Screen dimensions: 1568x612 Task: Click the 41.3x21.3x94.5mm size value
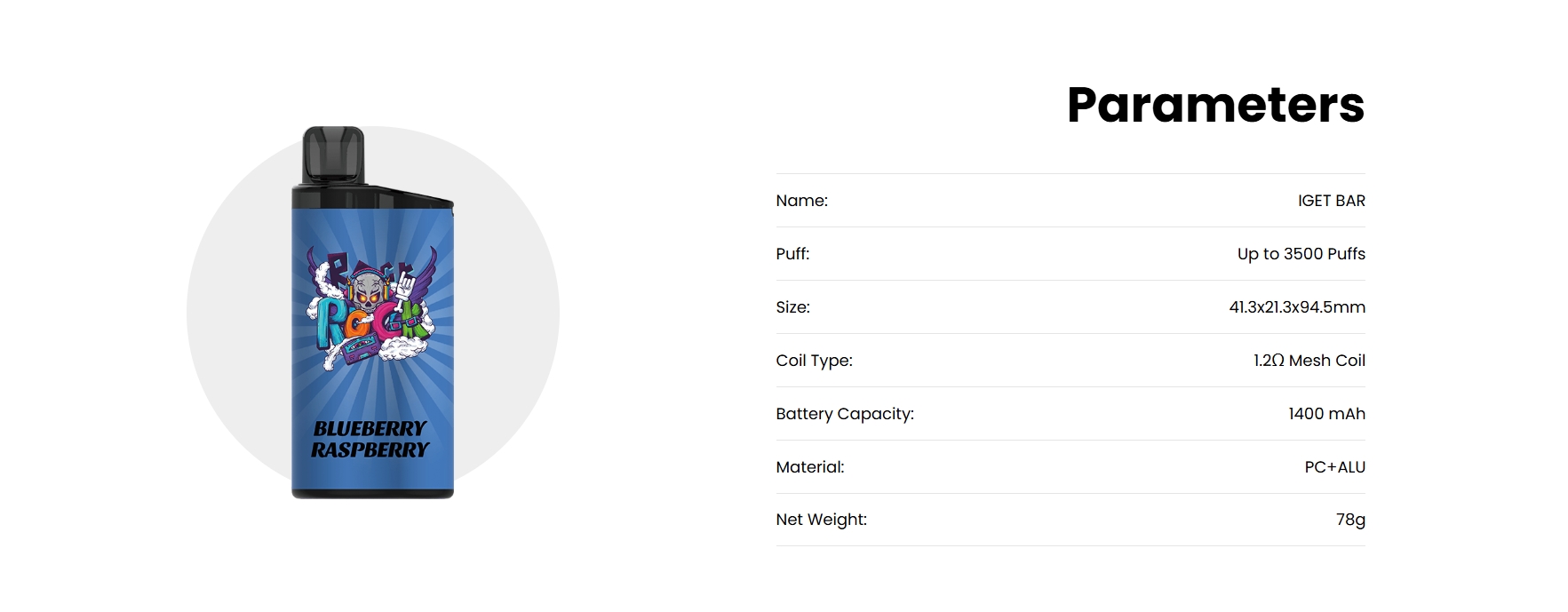1297,307
